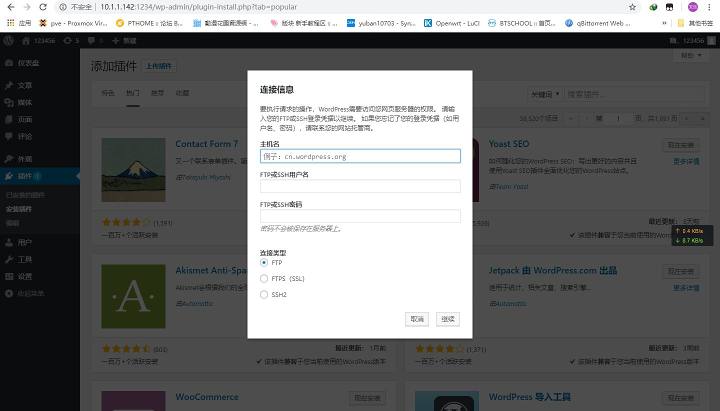Image resolution: width=720 pixels, height=411 pixels.
Task: Open the user account menu at admin bar right
Action: (x=692, y=40)
